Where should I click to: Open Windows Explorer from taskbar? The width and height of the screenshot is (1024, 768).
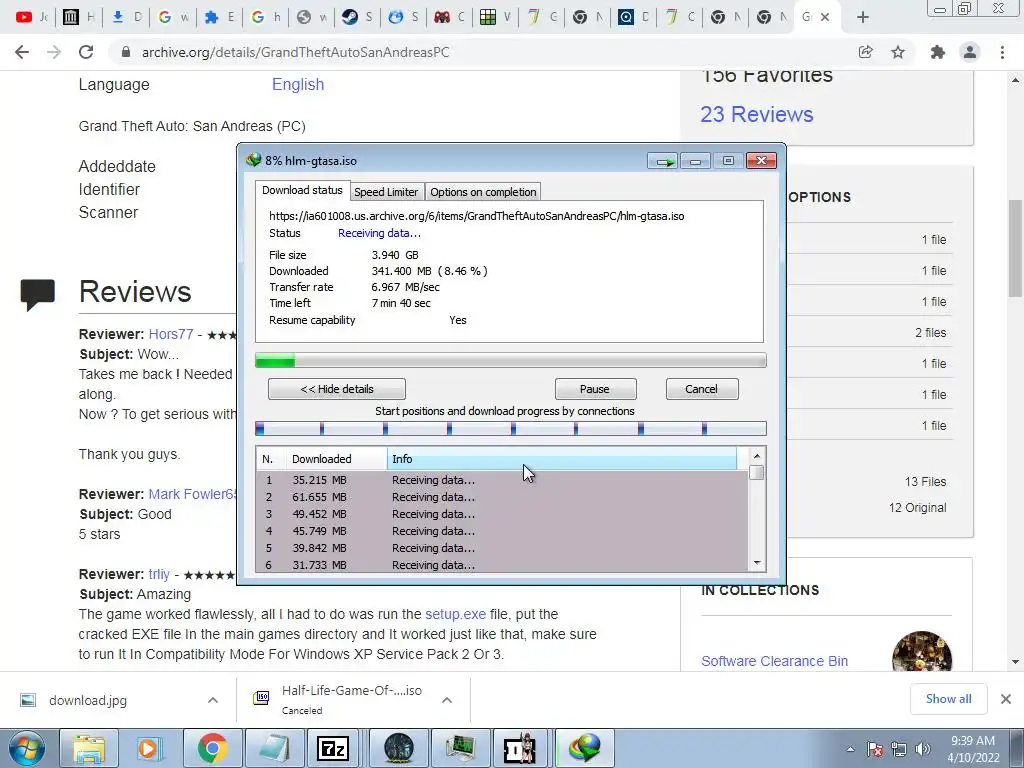click(88, 748)
